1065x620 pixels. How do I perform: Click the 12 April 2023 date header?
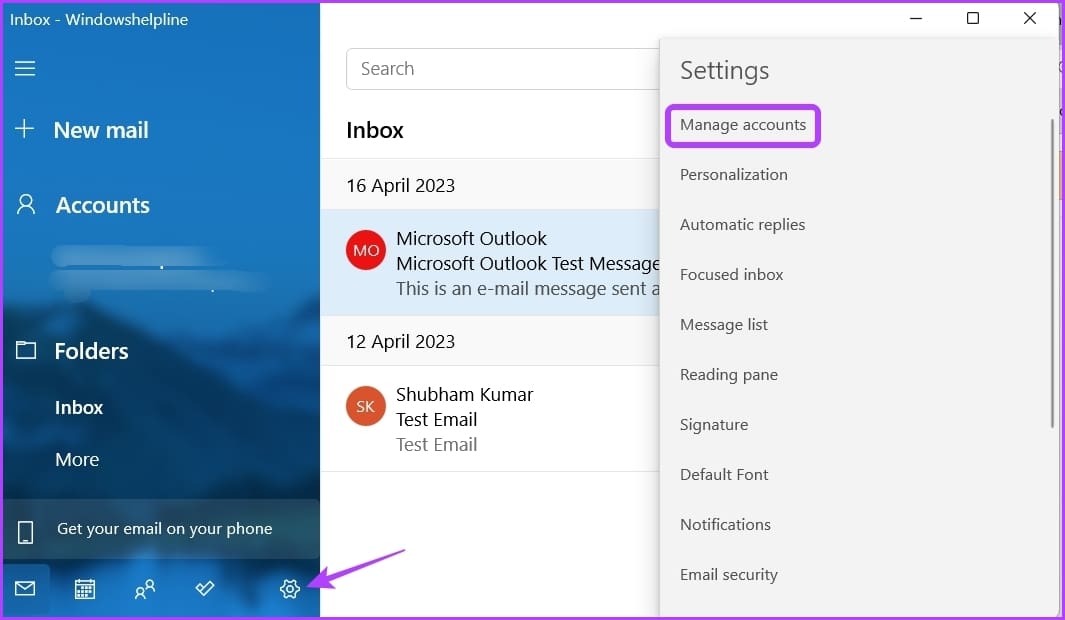click(x=401, y=342)
